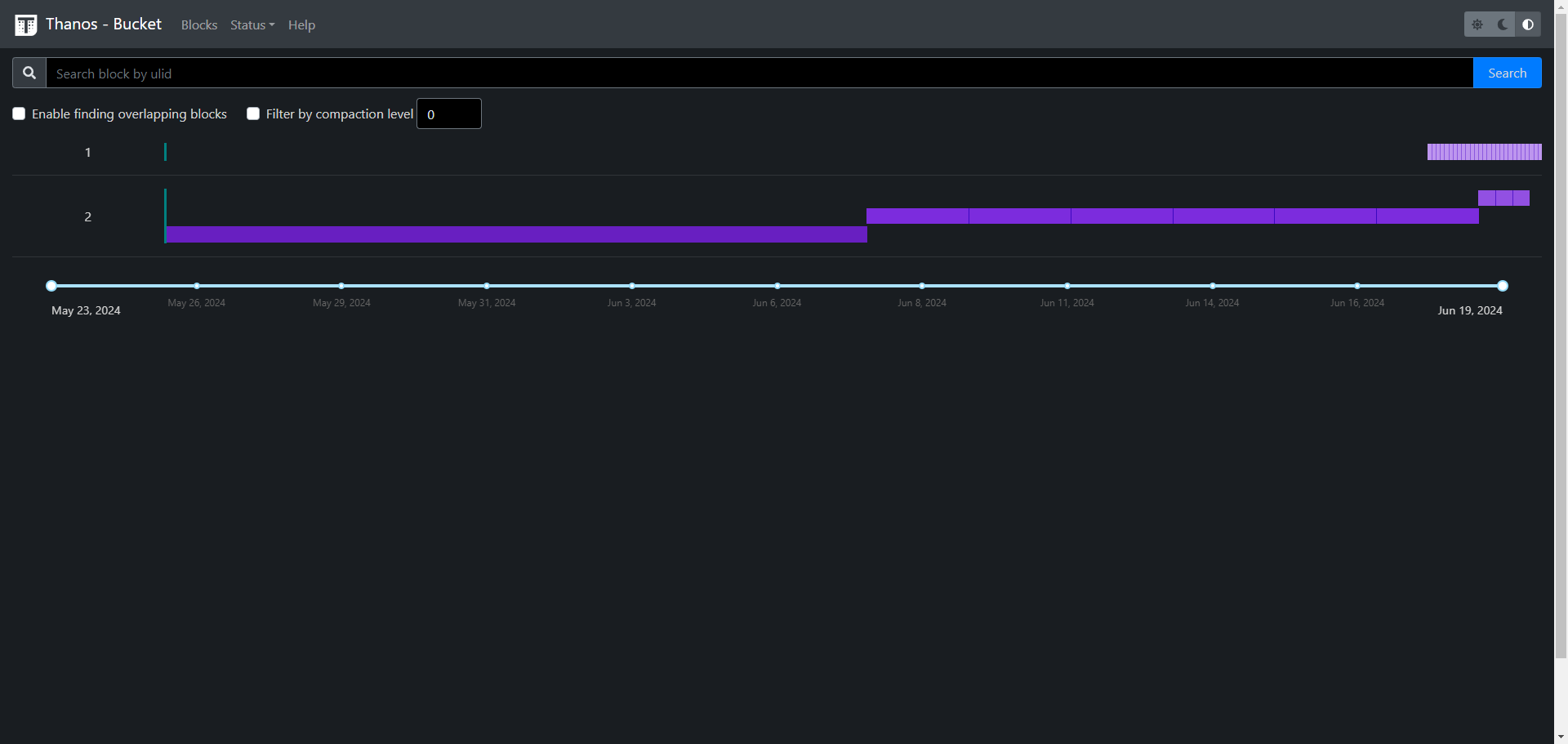Click the magnifying glass search icon
Image resolution: width=1568 pixels, height=744 pixels.
29,73
